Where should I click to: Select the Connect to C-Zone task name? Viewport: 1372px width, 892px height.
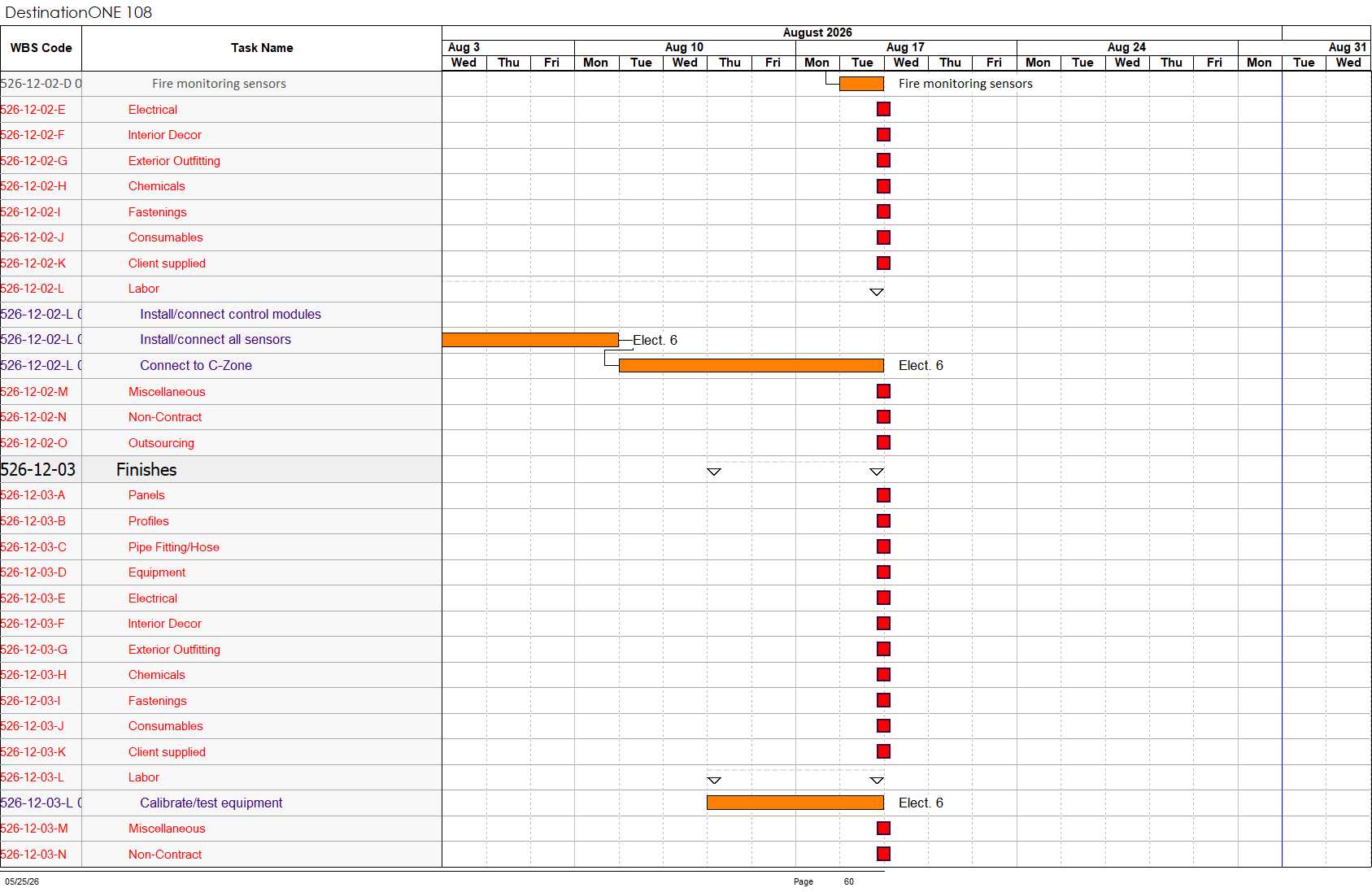click(196, 366)
